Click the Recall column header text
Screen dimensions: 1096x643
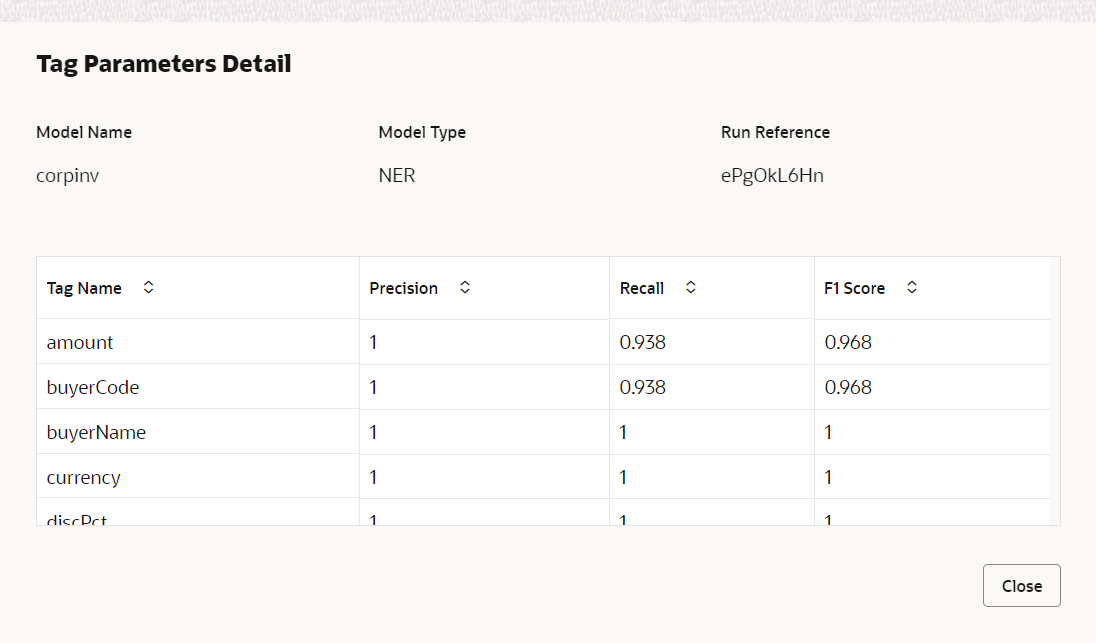pyautogui.click(x=641, y=288)
